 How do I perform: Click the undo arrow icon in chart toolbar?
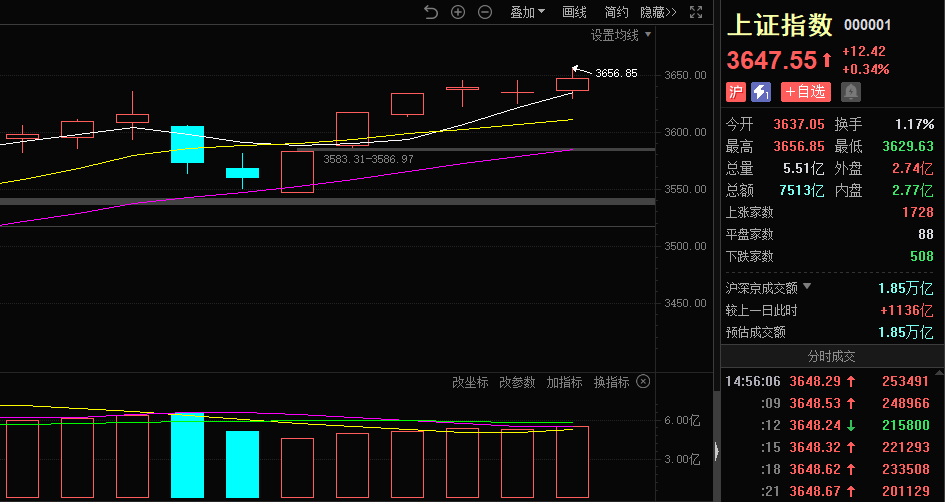431,12
